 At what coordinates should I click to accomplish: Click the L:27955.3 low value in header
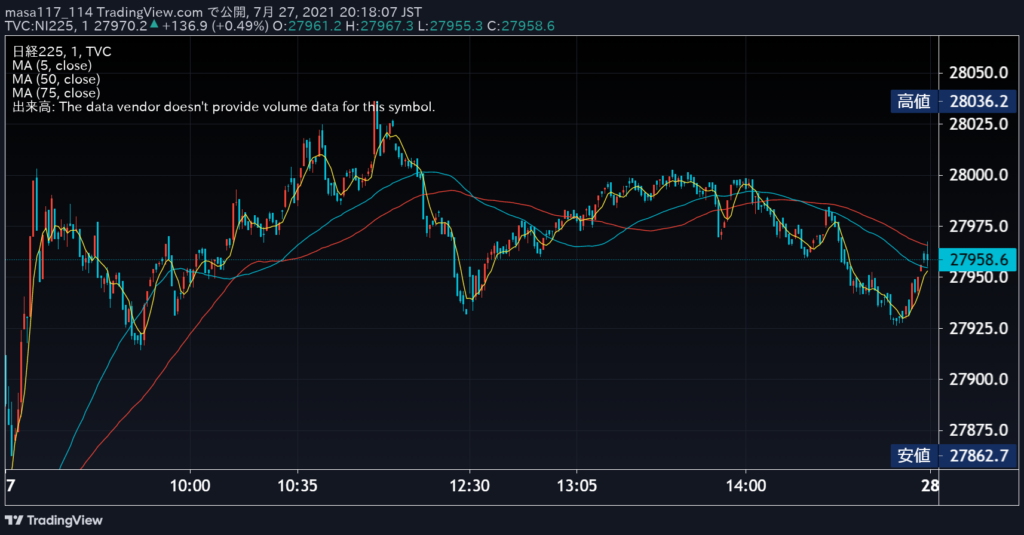(451, 26)
